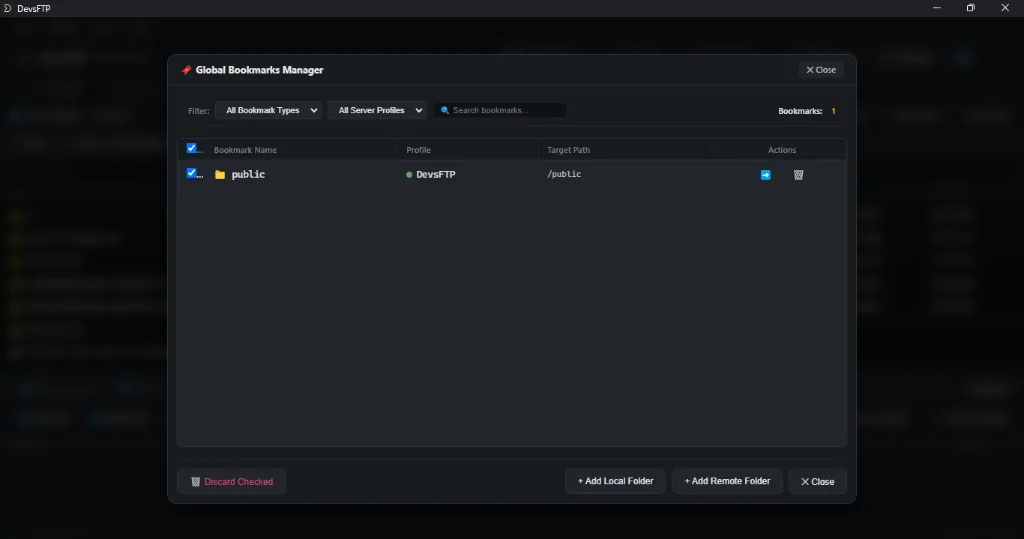Screen dimensions: 1024x539
Task: Select the Actions column header
Action: [782, 150]
